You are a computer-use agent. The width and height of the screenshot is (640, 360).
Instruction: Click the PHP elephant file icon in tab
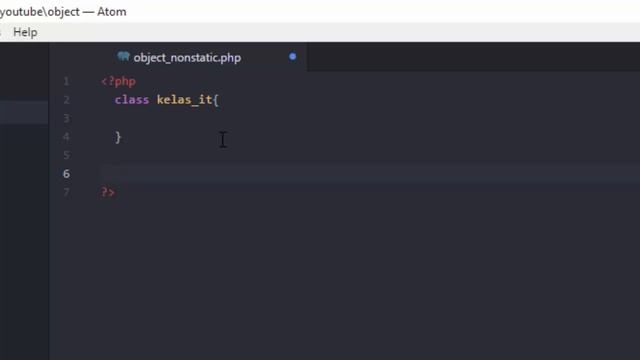(123, 56)
